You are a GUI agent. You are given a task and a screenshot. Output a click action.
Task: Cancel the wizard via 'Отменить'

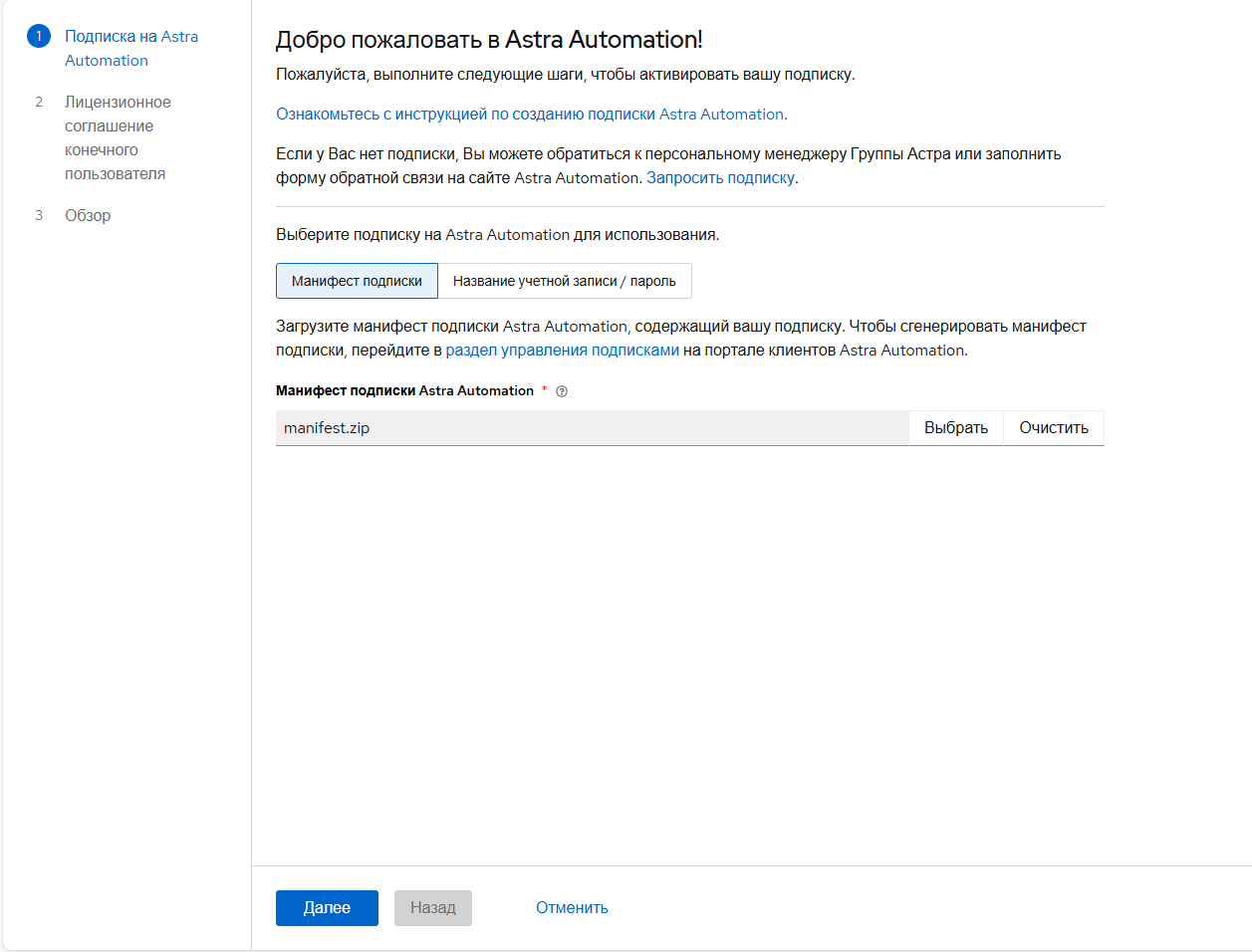tap(572, 908)
